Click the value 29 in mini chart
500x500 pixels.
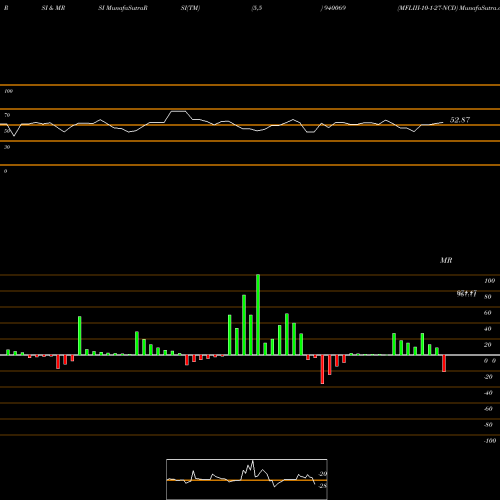click(323, 474)
